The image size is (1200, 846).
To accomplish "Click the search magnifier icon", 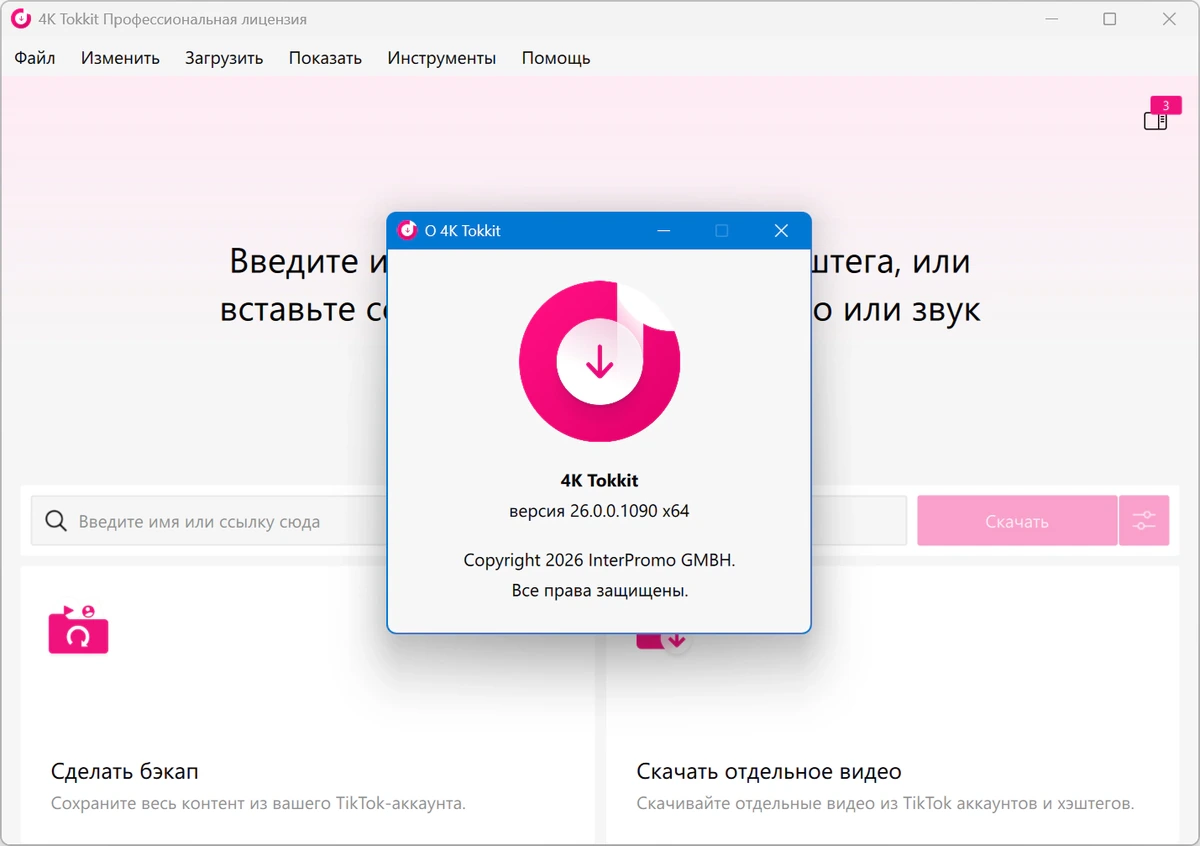I will [x=57, y=521].
